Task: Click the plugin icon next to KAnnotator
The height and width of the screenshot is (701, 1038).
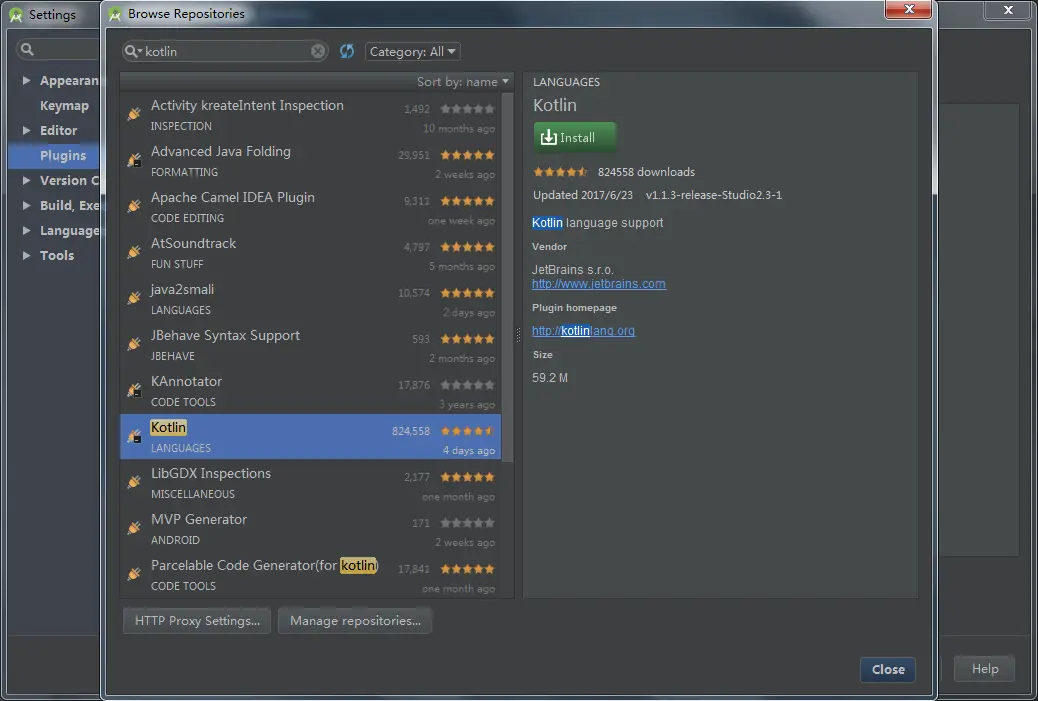Action: click(x=134, y=390)
